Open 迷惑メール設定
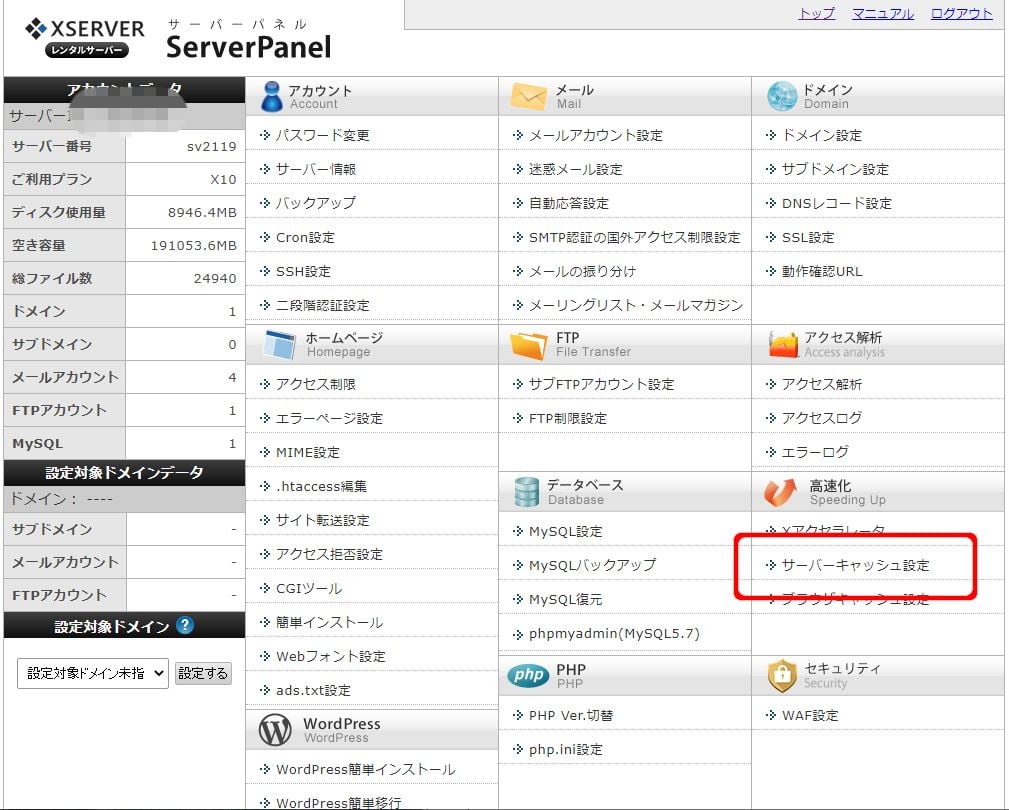This screenshot has height=810, width=1009. coord(576,169)
